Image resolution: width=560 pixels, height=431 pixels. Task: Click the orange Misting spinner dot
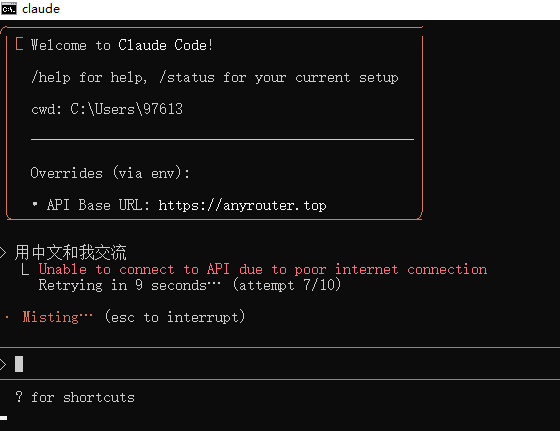pyautogui.click(x=8, y=317)
